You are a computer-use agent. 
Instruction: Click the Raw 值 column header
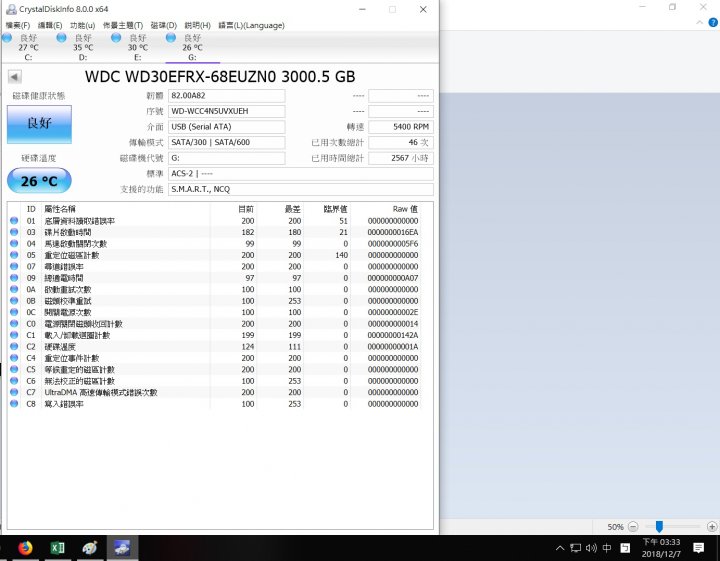pyautogui.click(x=405, y=209)
